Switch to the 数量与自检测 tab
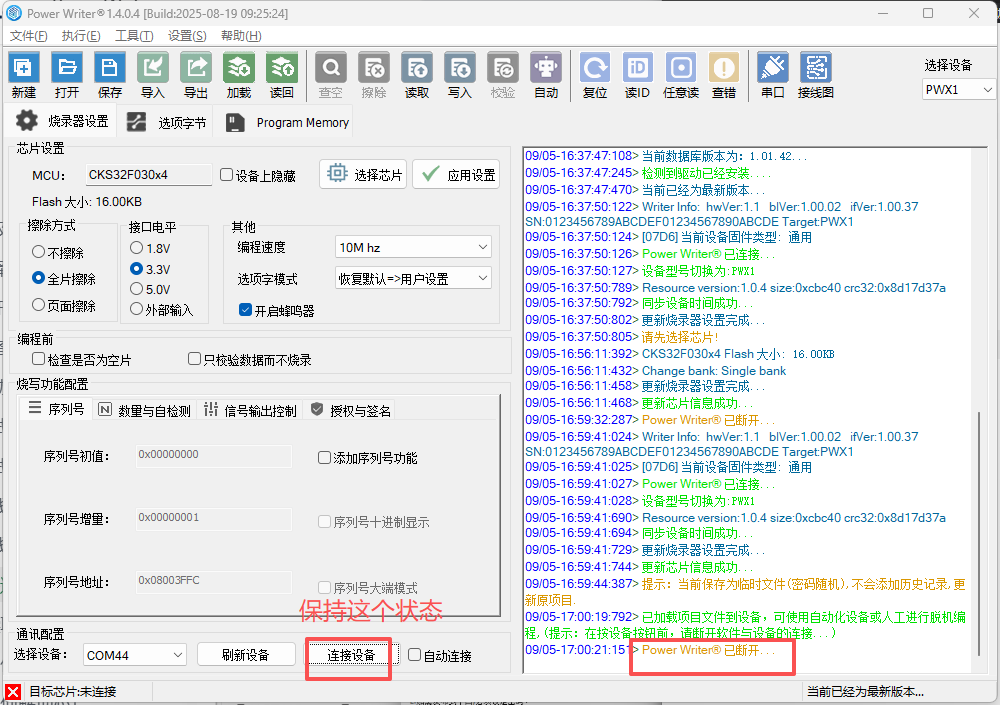This screenshot has width=1000, height=705. coord(145,410)
